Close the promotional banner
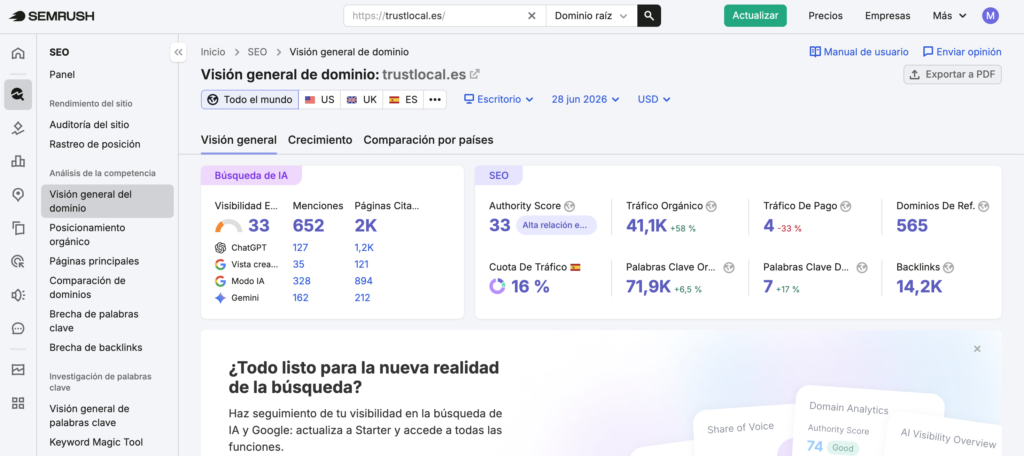Screen dimensions: 1024x456 pyautogui.click(x=977, y=349)
